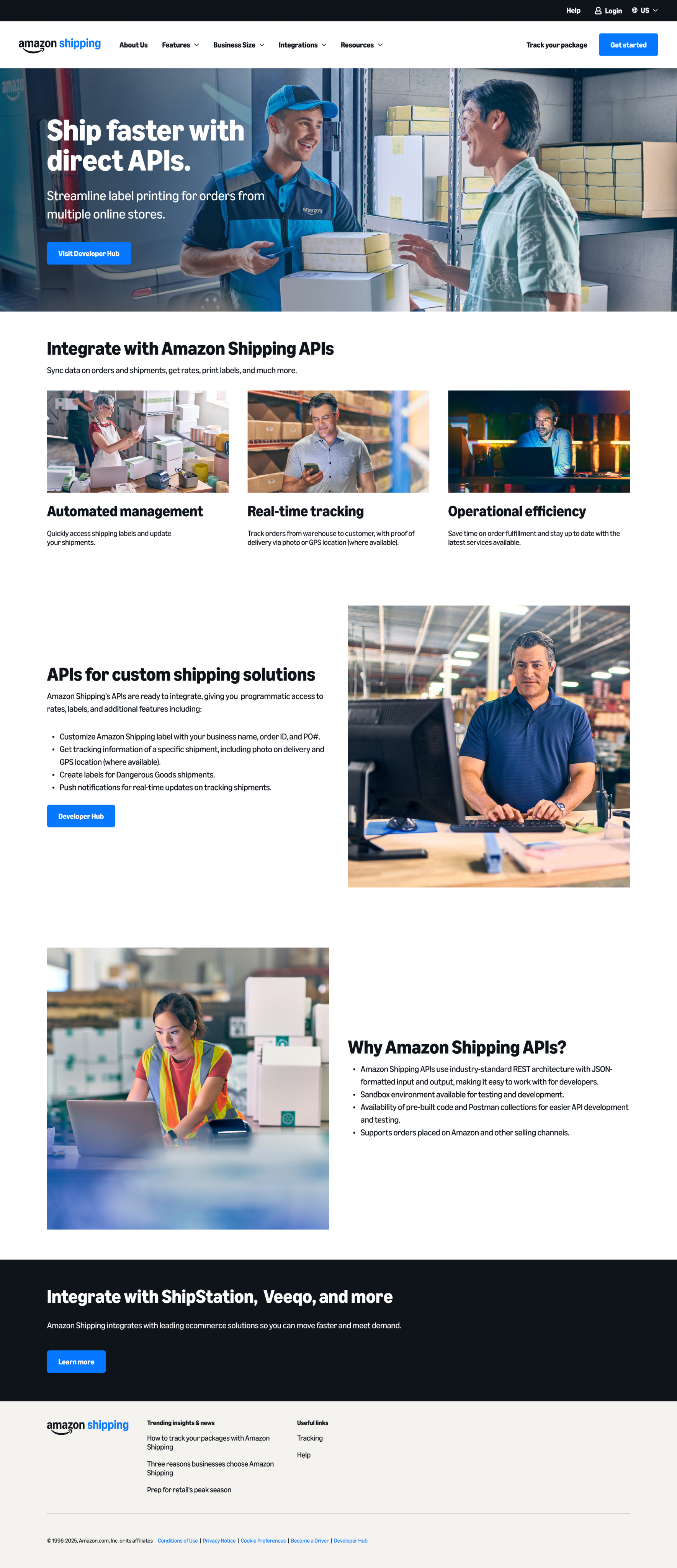This screenshot has width=677, height=1568.
Task: Open the Privacy Notice footer link
Action: coord(219,1540)
